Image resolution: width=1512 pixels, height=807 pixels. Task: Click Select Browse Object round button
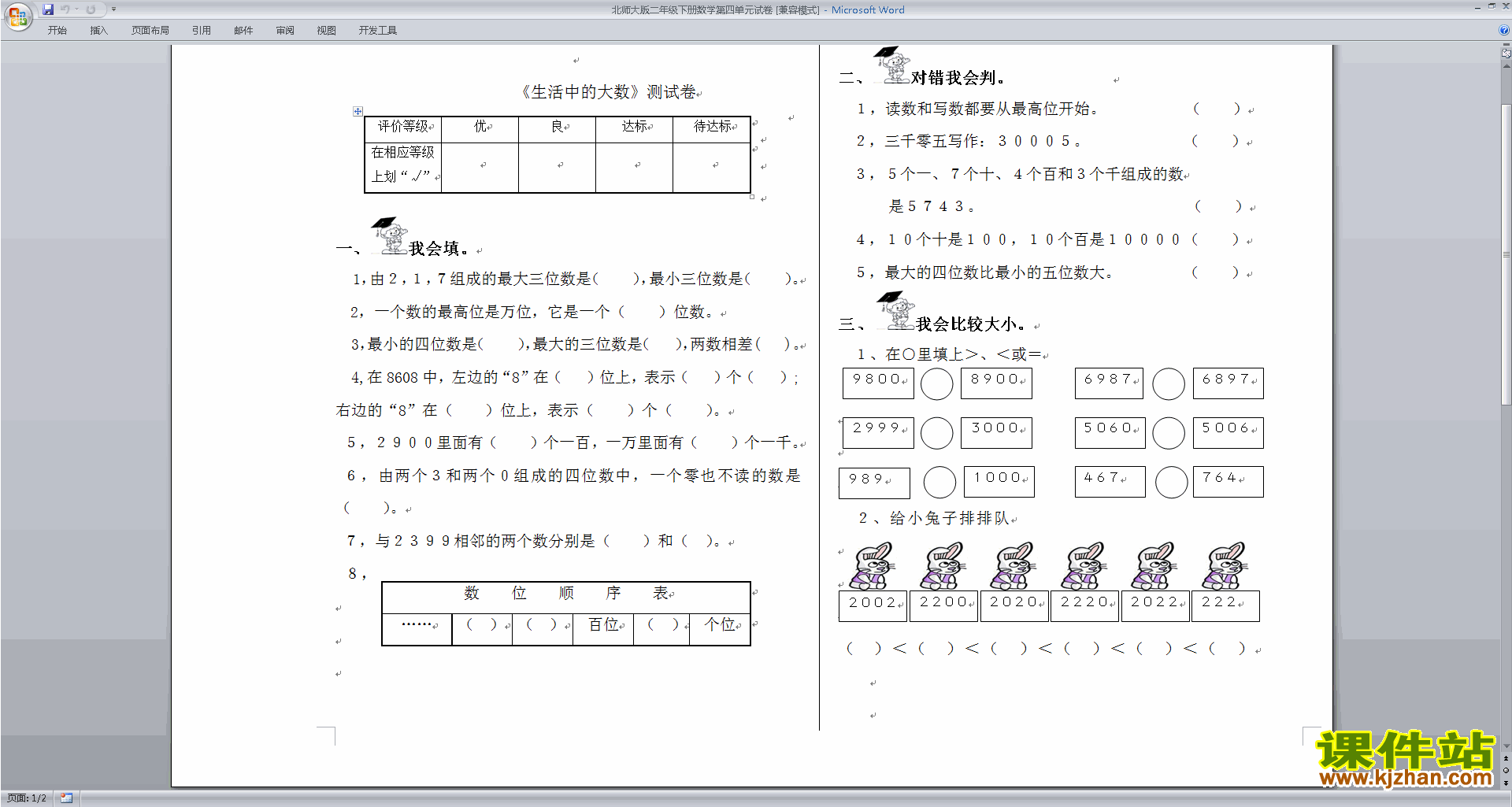[1506, 770]
